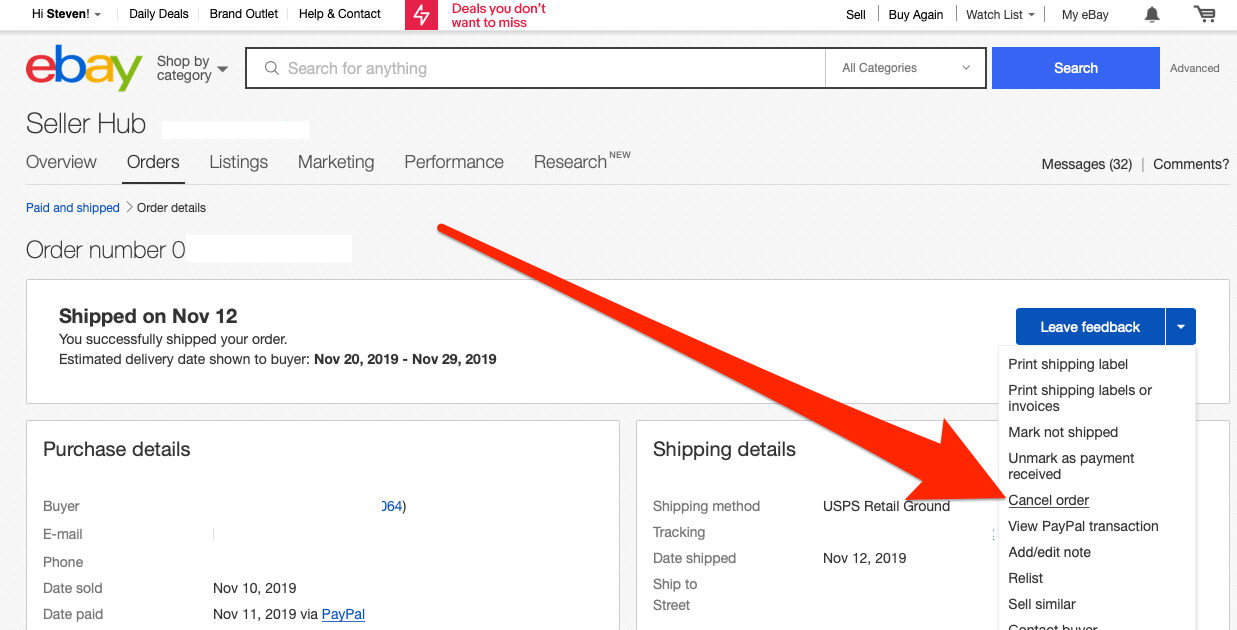Switch to the Listings tab

pos(238,162)
